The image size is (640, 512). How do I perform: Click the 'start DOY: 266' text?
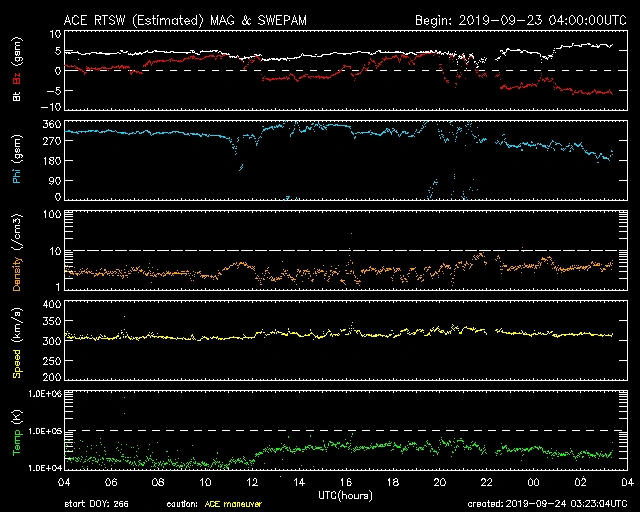coord(96,504)
